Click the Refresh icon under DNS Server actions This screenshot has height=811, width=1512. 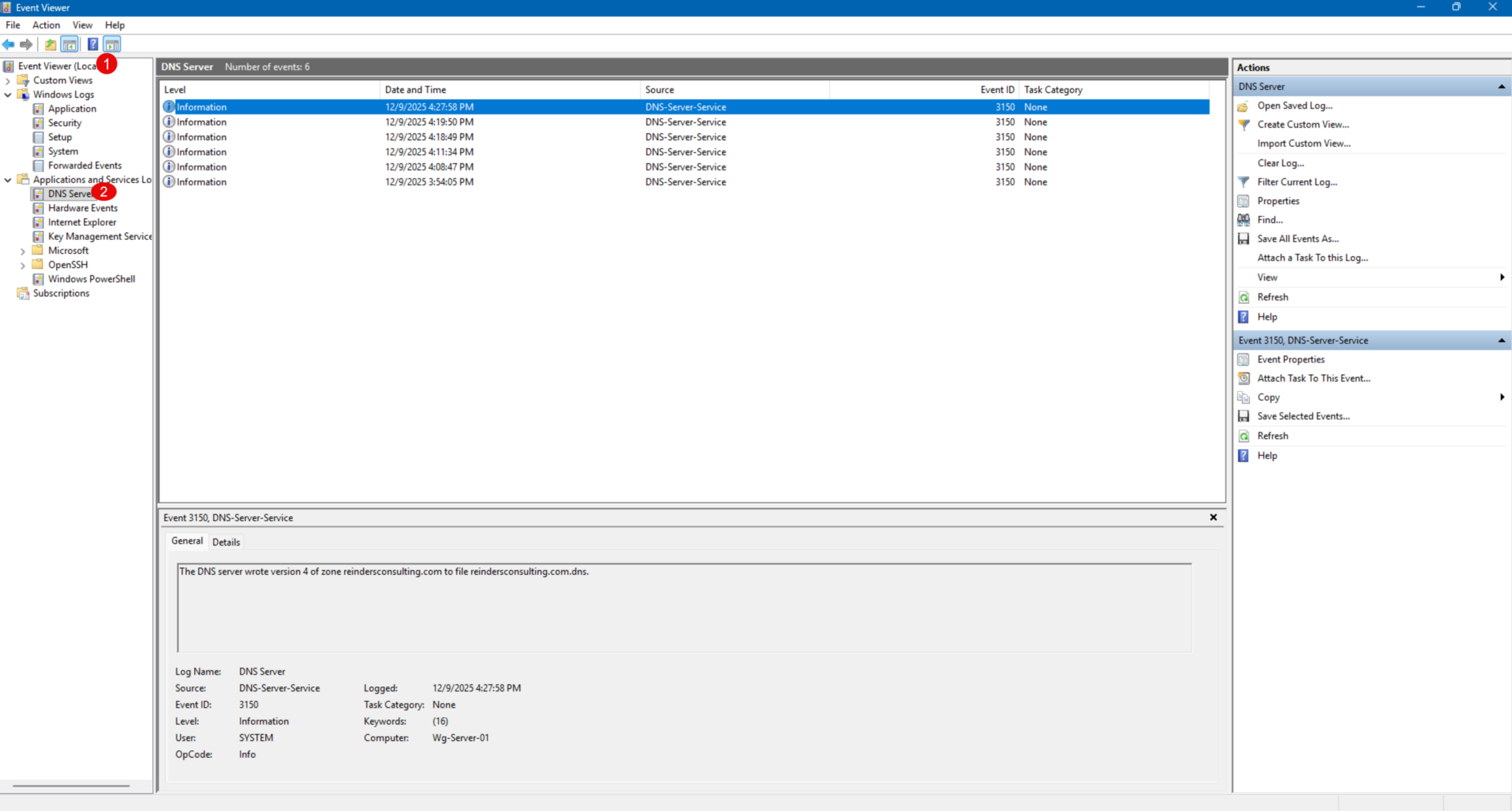(x=1243, y=297)
